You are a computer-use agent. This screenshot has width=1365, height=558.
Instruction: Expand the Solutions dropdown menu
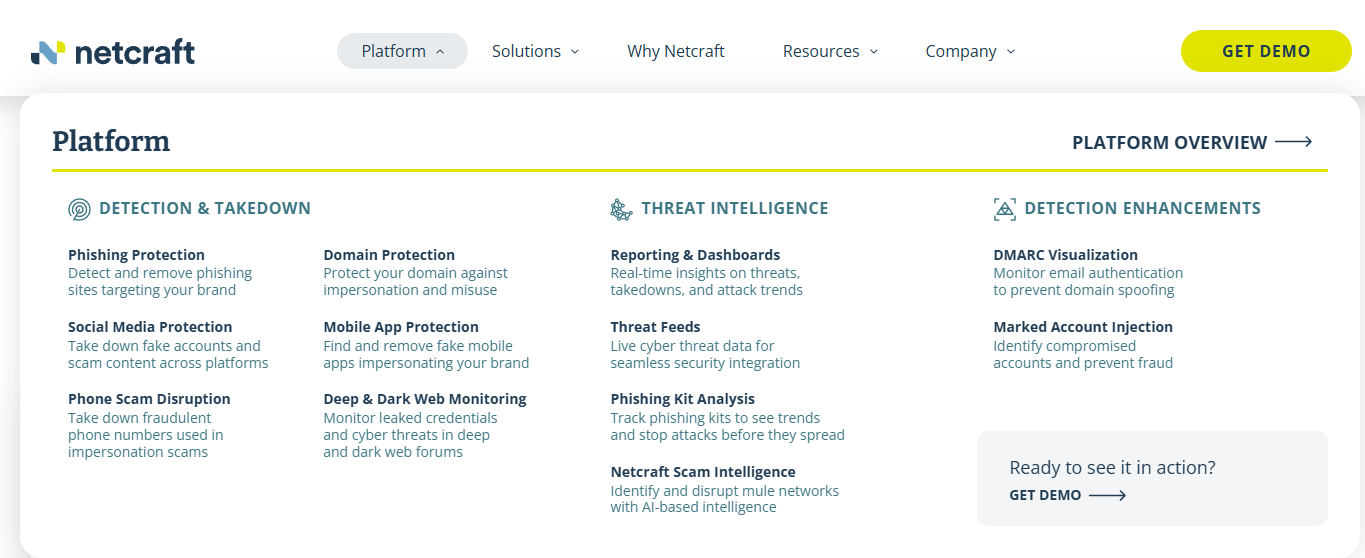[535, 51]
